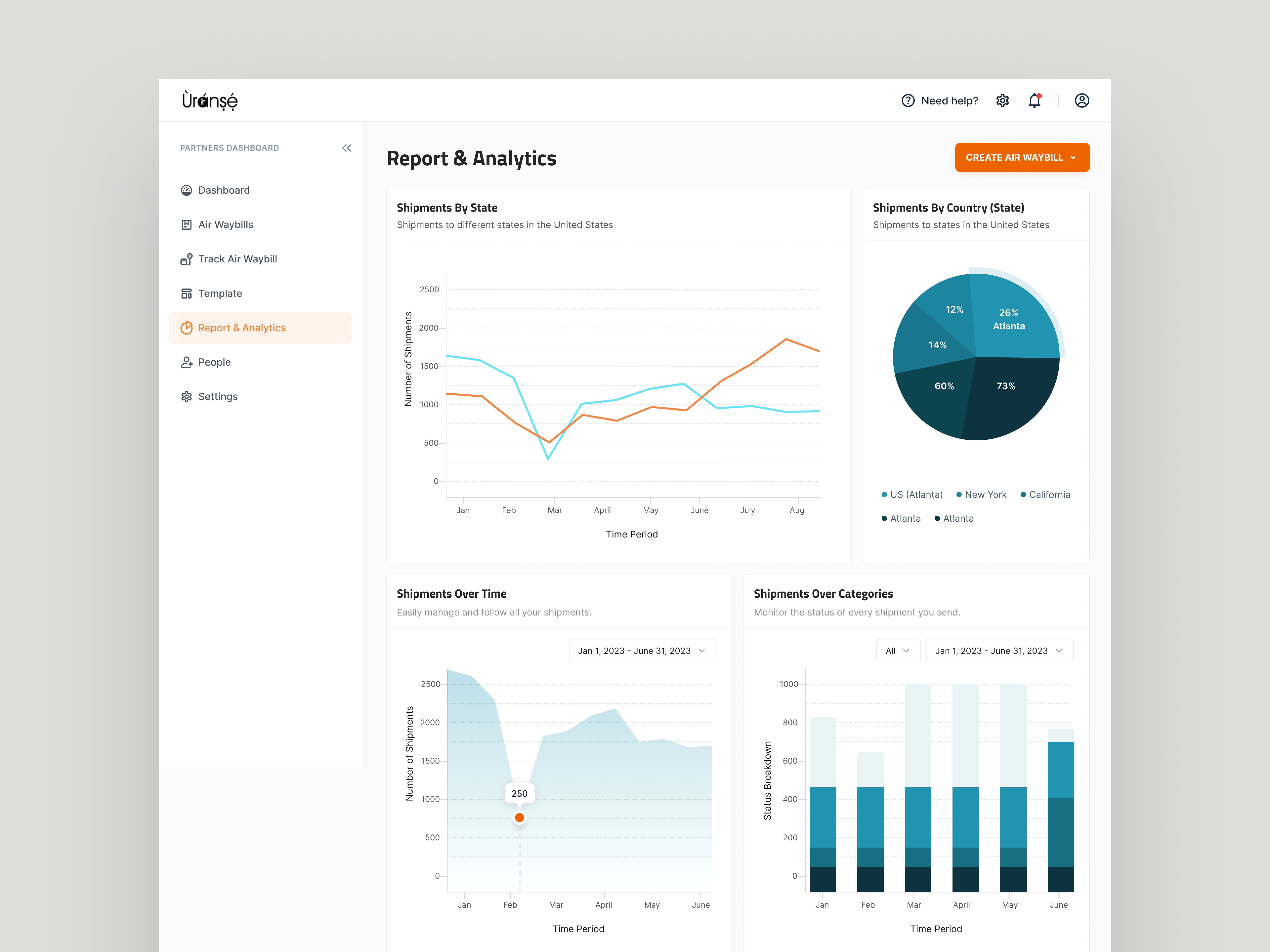This screenshot has width=1270, height=952.
Task: Click the orange data point marker
Action: point(520,818)
